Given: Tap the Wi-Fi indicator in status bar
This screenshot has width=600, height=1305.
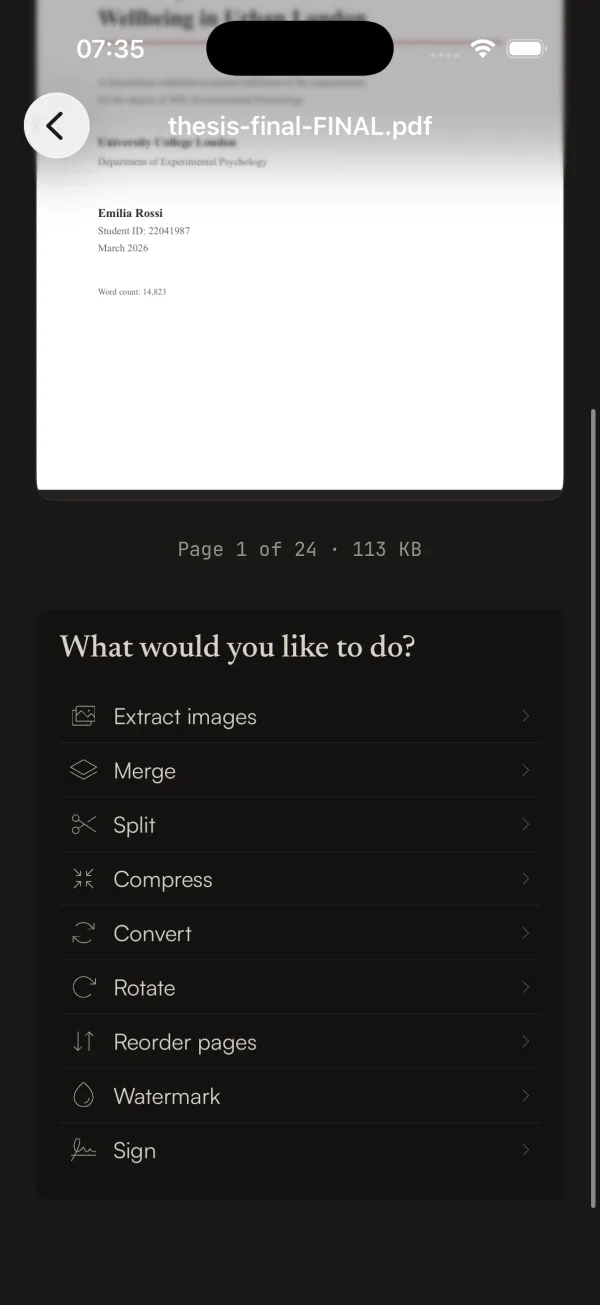Looking at the screenshot, I should tap(483, 47).
